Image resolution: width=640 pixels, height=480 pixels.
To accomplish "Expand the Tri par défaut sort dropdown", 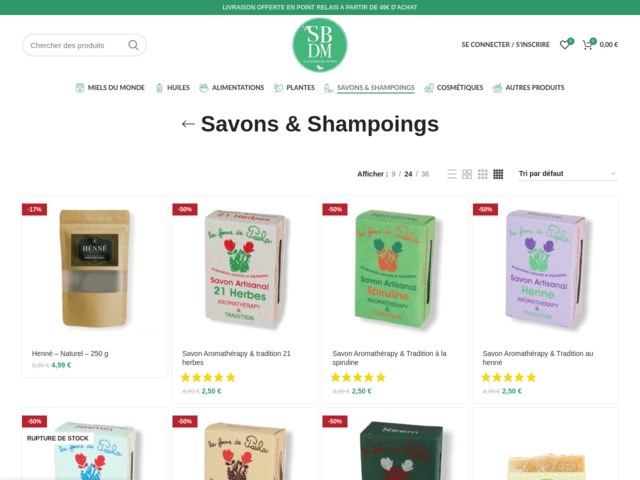I will click(568, 173).
